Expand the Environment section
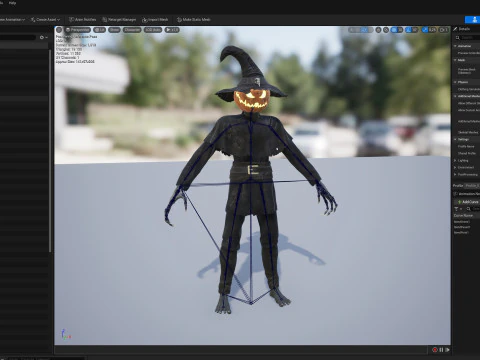 [x=455, y=167]
